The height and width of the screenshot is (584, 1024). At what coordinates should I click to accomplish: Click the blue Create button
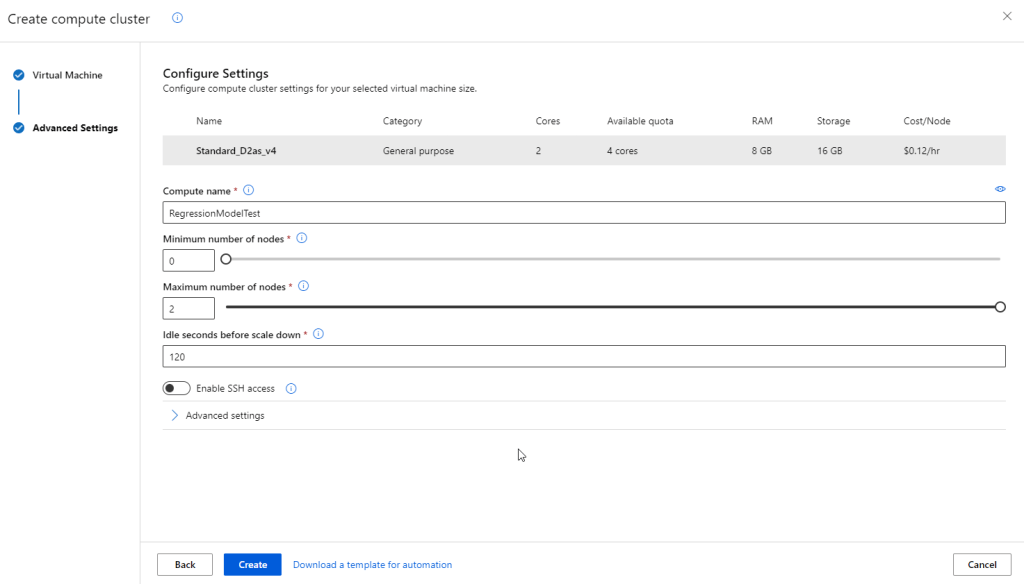pos(252,565)
